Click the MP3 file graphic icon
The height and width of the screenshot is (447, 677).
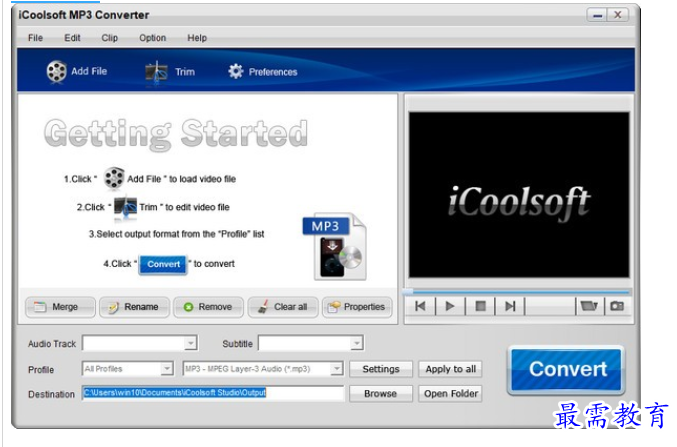click(x=335, y=247)
